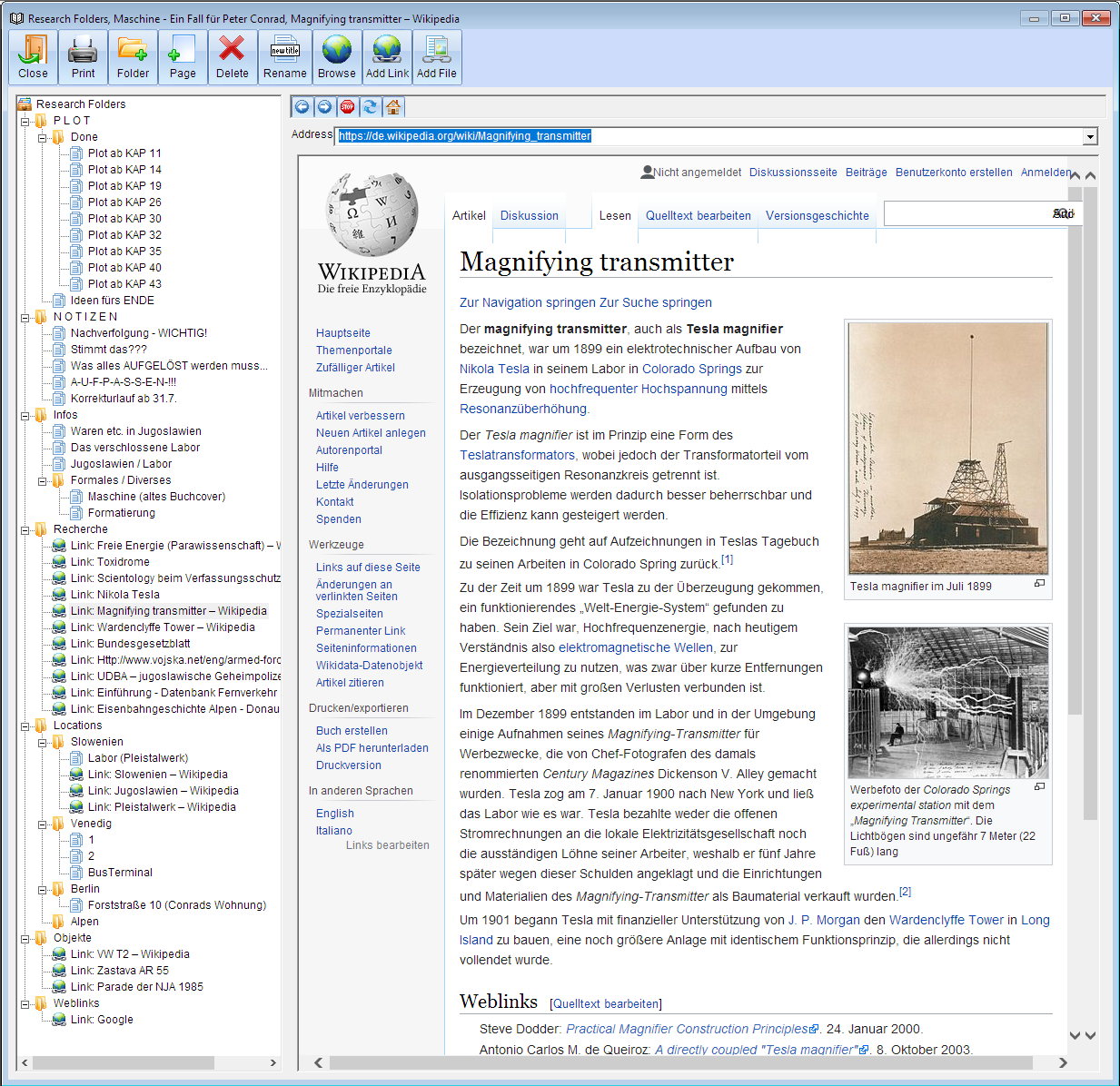Open the address bar dropdown
This screenshot has width=1120, height=1086.
coord(1090,137)
